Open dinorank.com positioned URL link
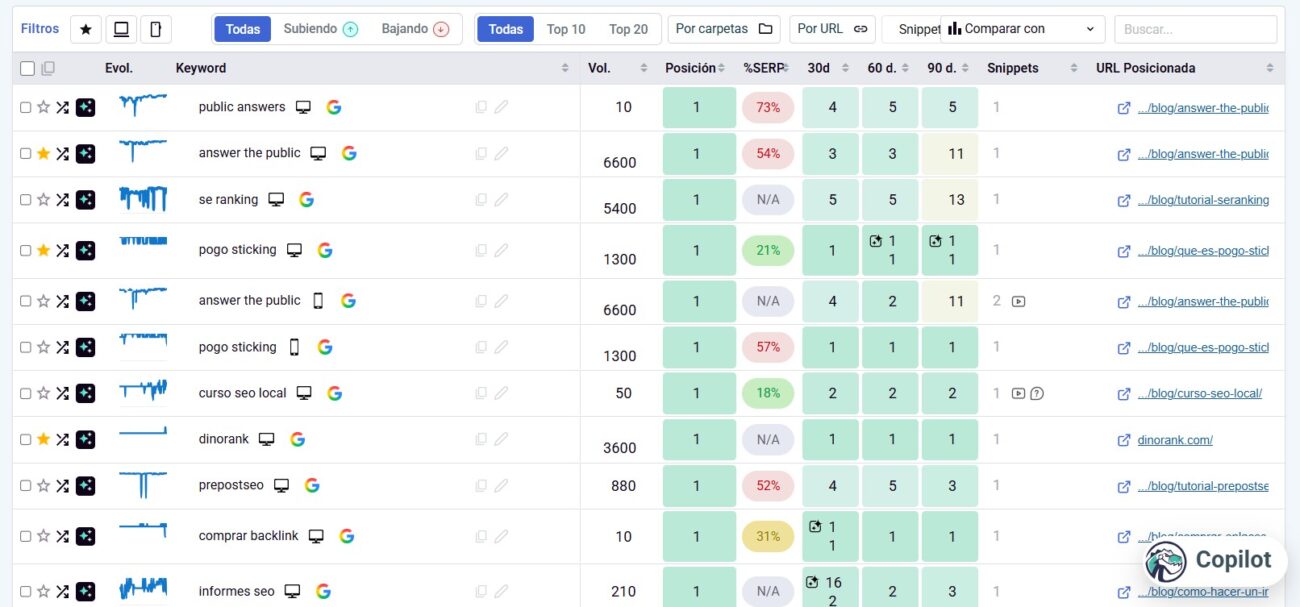The image size is (1300, 607). click(1175, 440)
